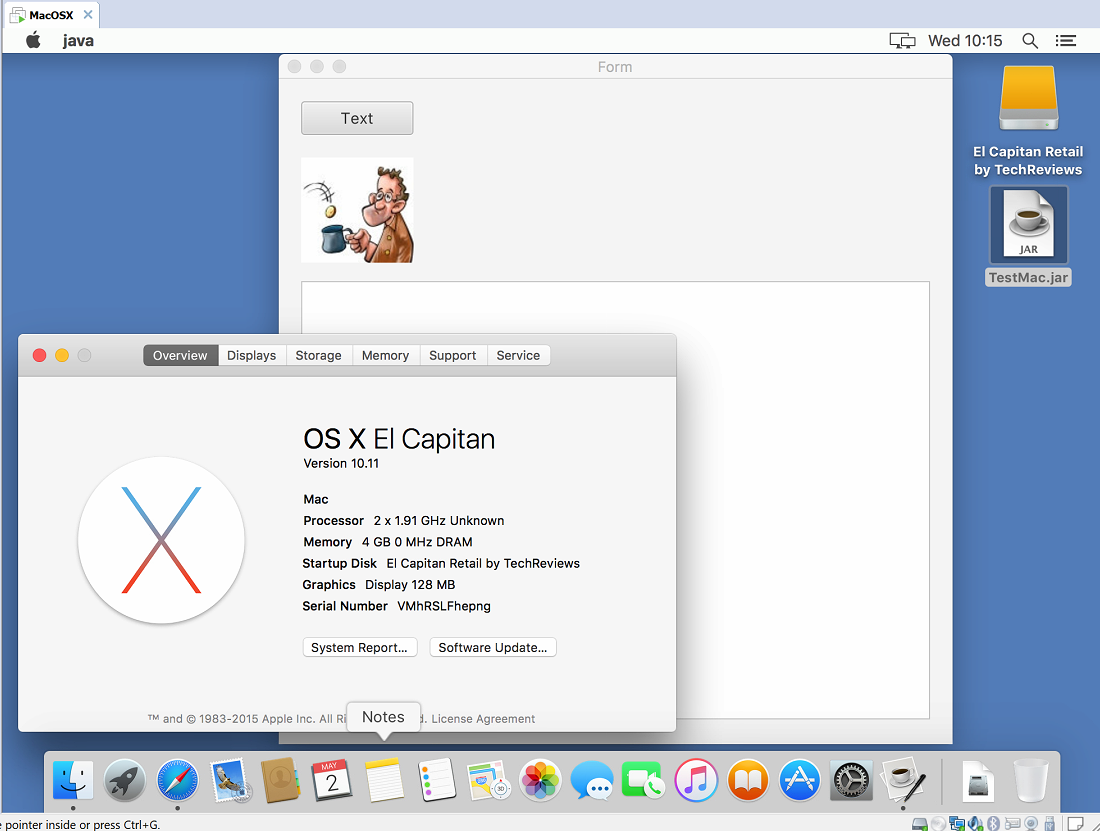Click the display mirroring menu bar icon
This screenshot has width=1100, height=831.
[x=902, y=41]
